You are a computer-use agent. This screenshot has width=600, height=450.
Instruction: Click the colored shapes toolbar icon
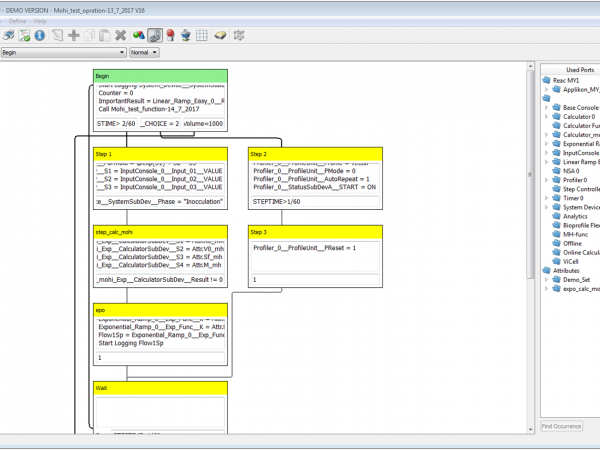coord(139,36)
